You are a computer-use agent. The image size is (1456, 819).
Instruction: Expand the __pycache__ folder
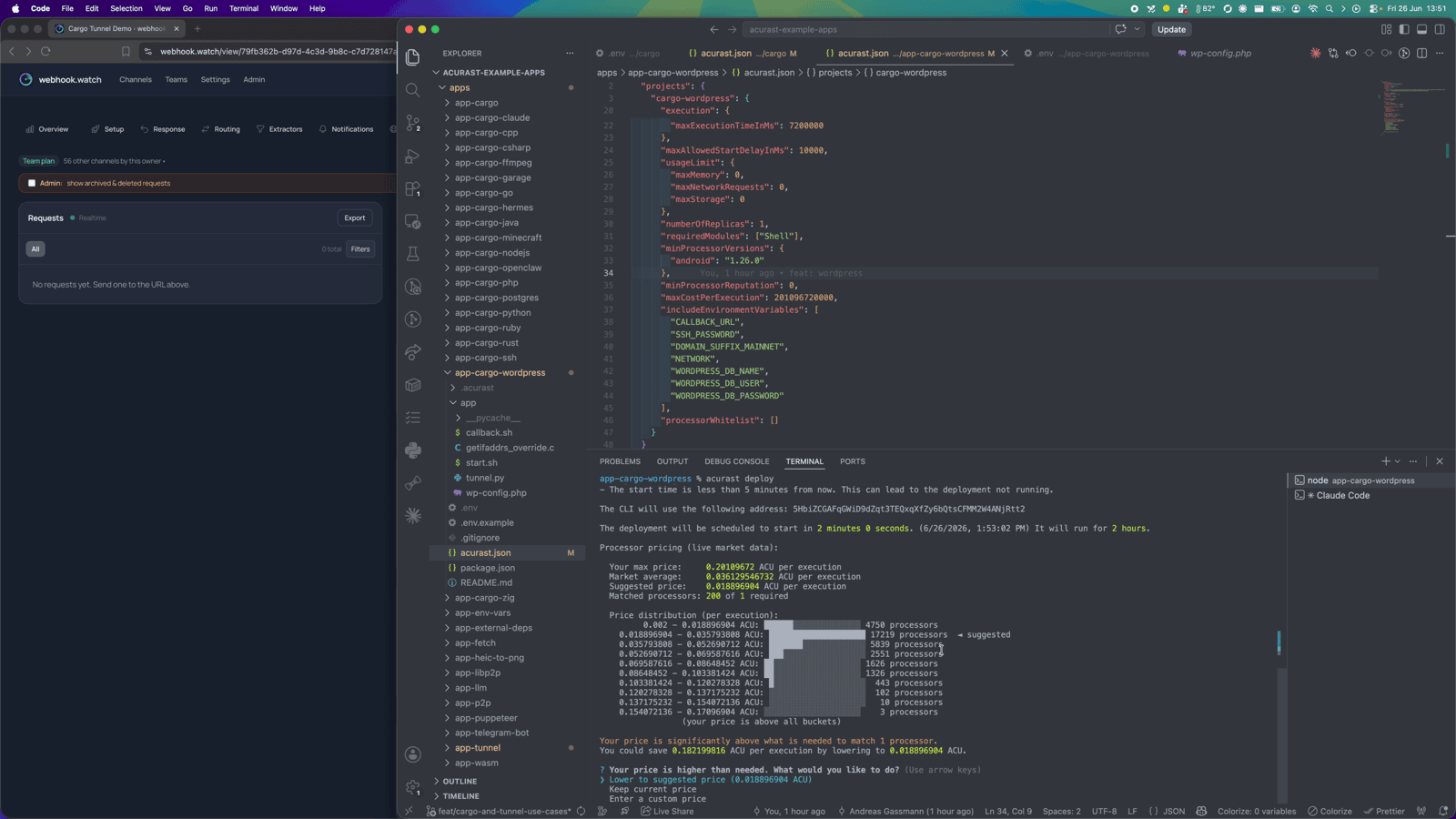pyautogui.click(x=492, y=418)
